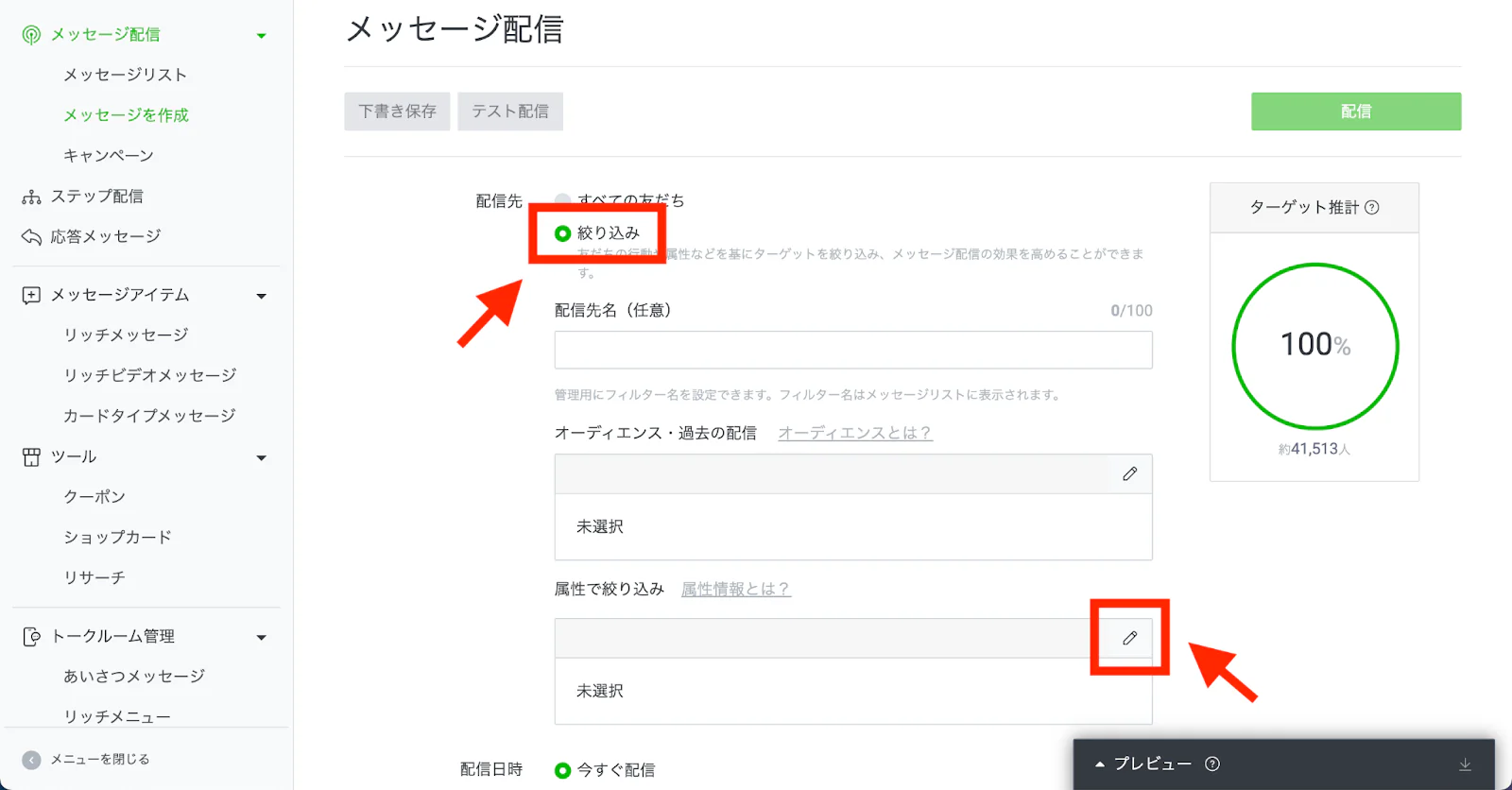Collapse the メッセージアイテム sidebar section
This screenshot has height=790, width=1512.
pos(262,296)
